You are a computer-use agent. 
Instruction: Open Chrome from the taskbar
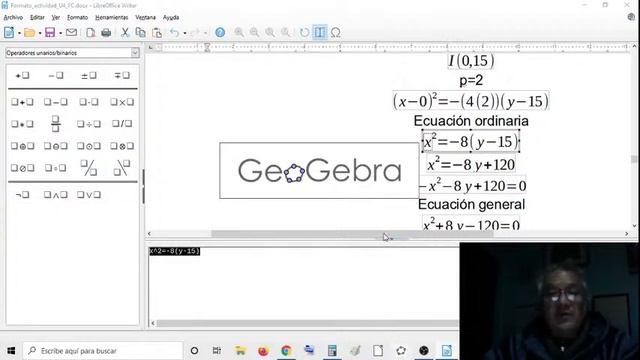point(286,351)
